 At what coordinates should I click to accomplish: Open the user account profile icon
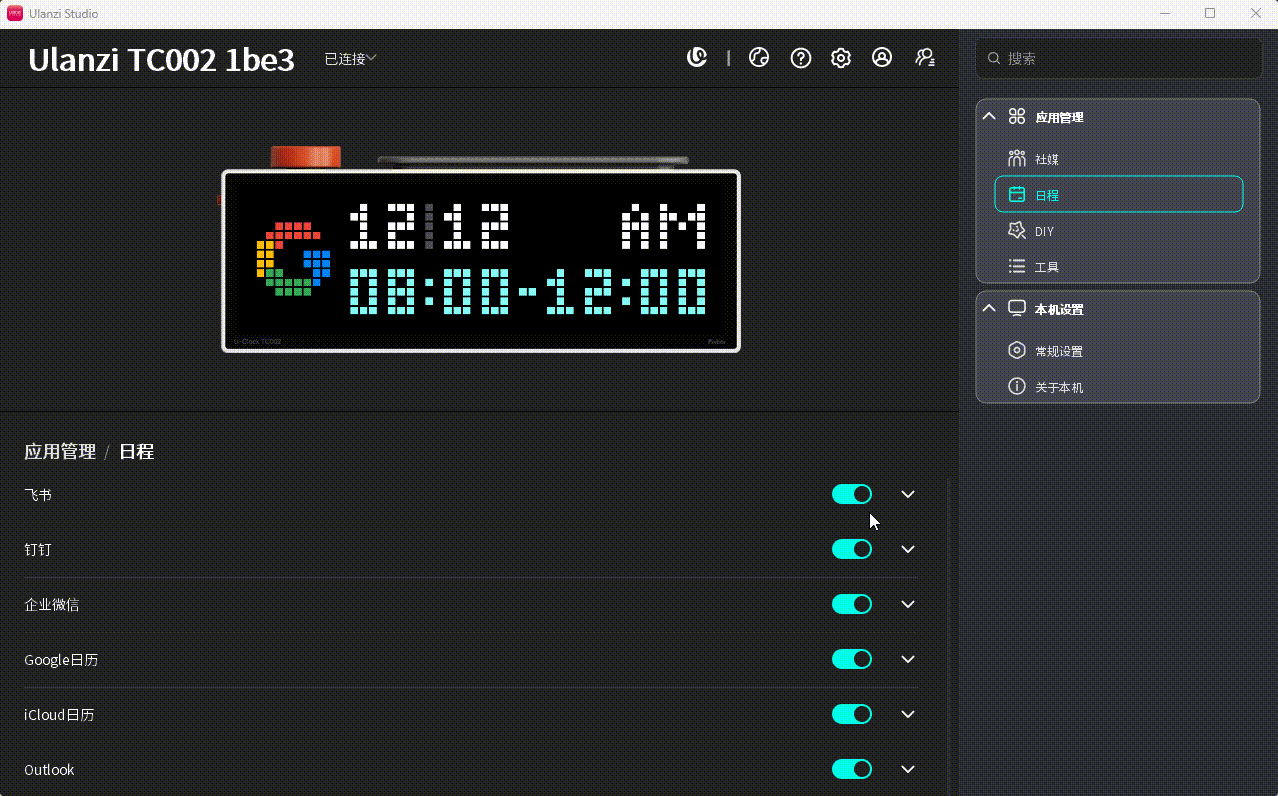pos(882,58)
